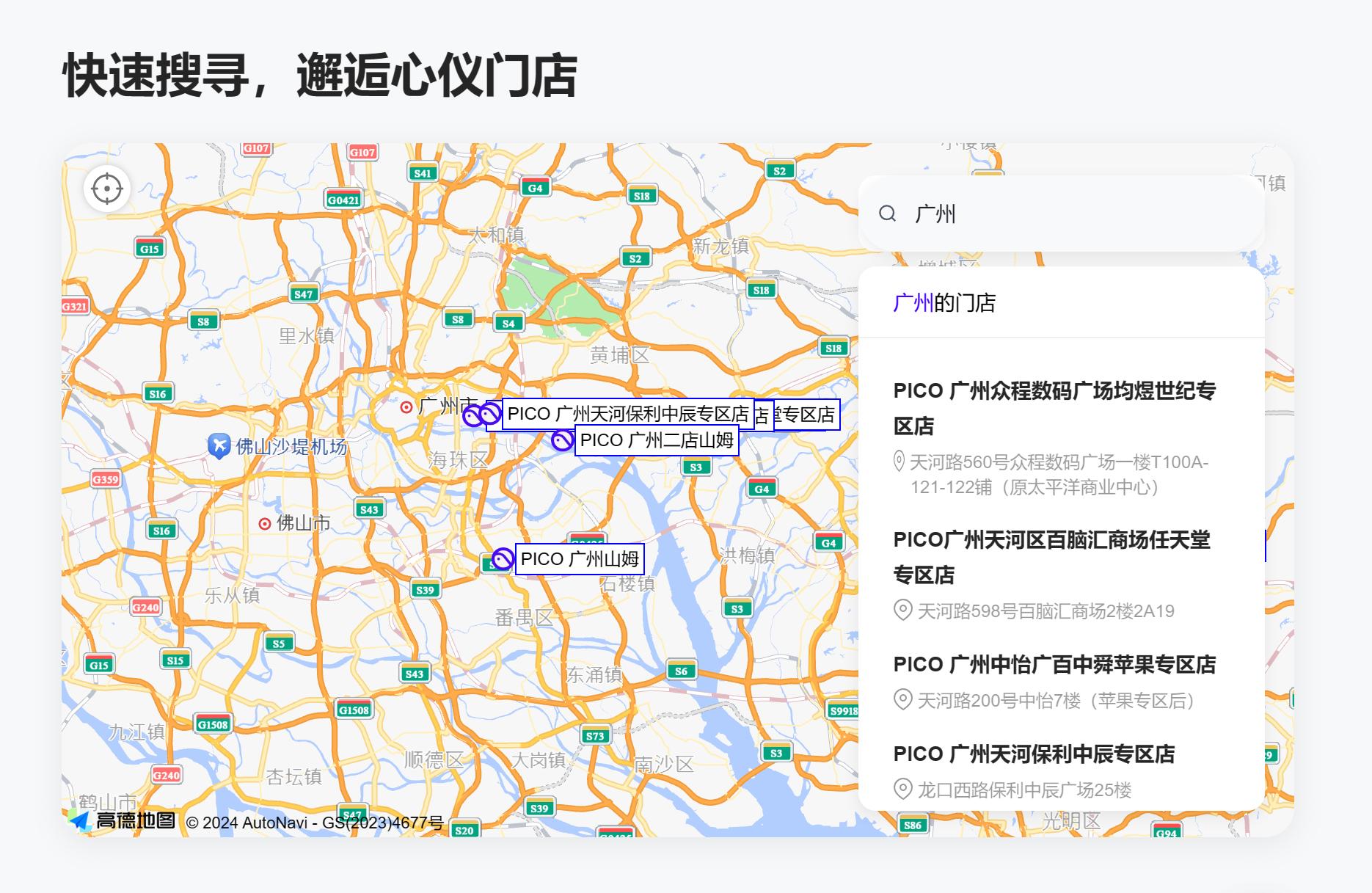Image resolution: width=1372 pixels, height=893 pixels.
Task: Select store PICO 广州众程数码广场均煜世纪专区店
Action: (x=1054, y=408)
